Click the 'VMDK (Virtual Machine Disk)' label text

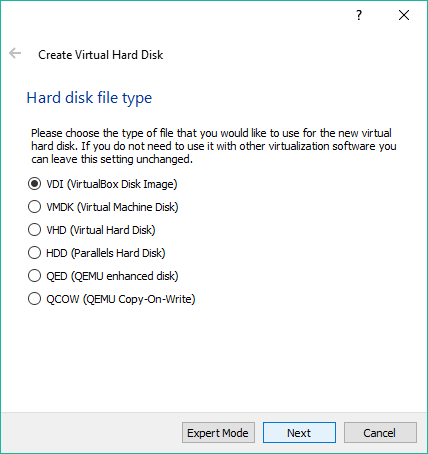pyautogui.click(x=112, y=207)
